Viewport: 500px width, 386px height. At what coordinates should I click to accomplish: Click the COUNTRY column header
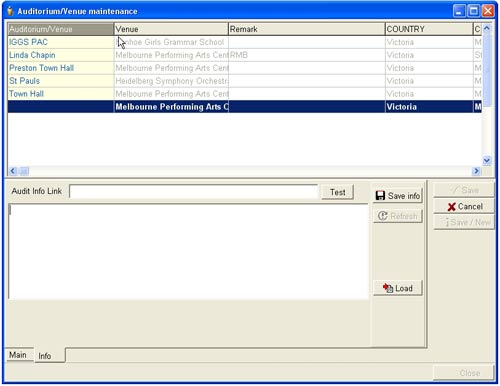(x=429, y=29)
